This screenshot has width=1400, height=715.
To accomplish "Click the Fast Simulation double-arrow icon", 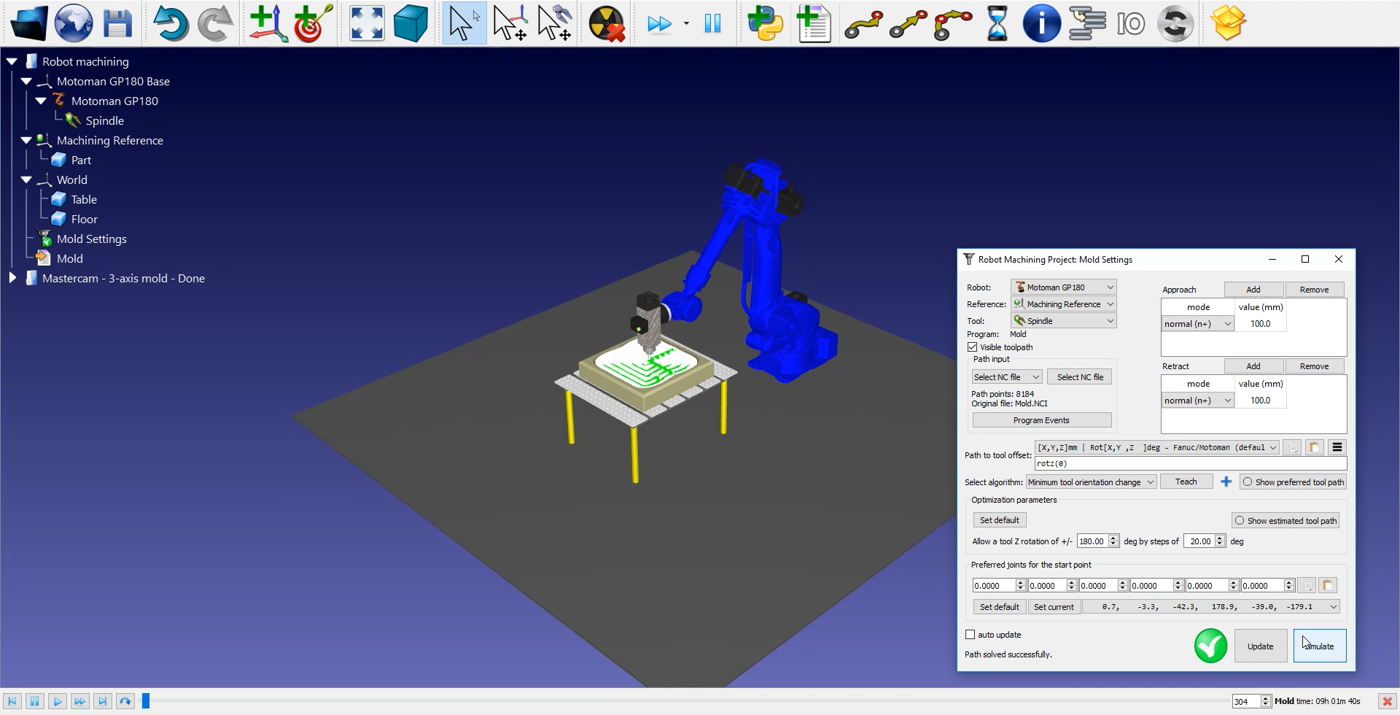I will (662, 22).
